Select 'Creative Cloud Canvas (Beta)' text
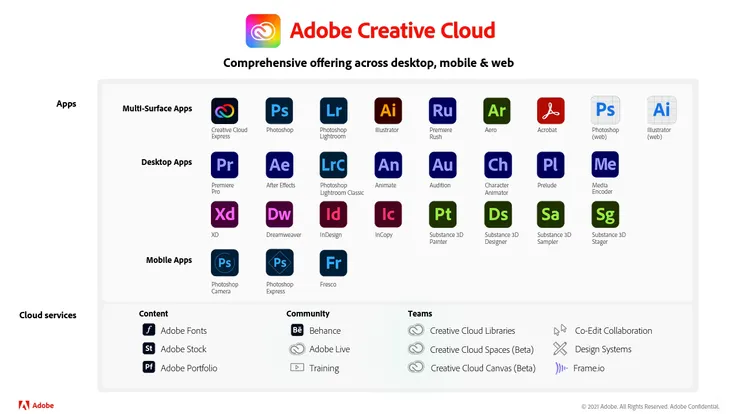Viewport: 740px width, 414px height. [x=483, y=368]
